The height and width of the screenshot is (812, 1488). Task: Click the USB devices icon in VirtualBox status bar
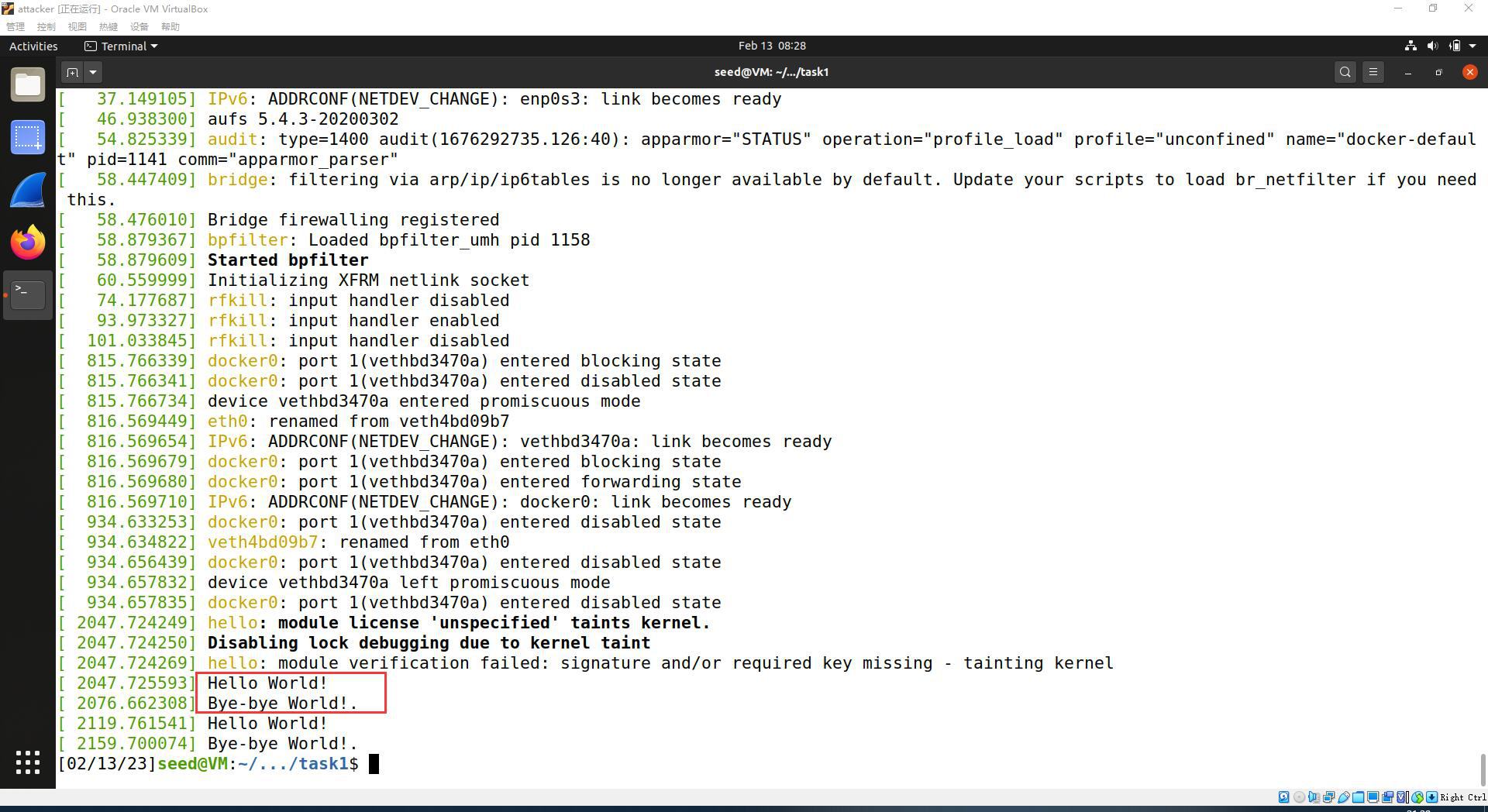(1344, 797)
